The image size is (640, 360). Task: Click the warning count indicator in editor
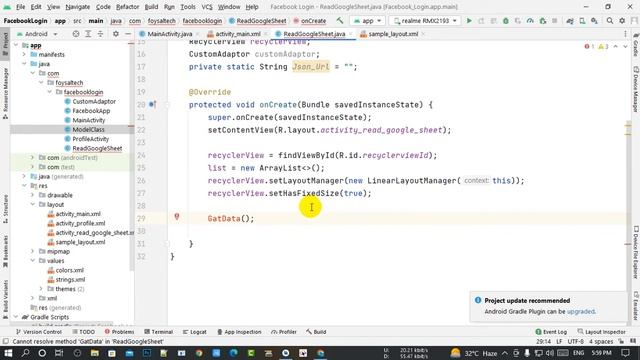click(x=603, y=47)
